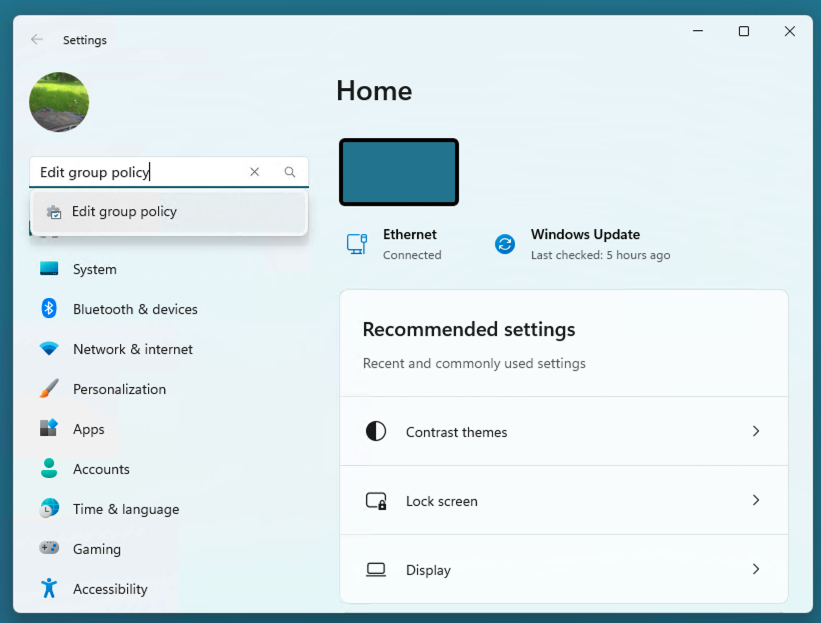Click the Apps grid icon
821x623 pixels.
click(49, 429)
